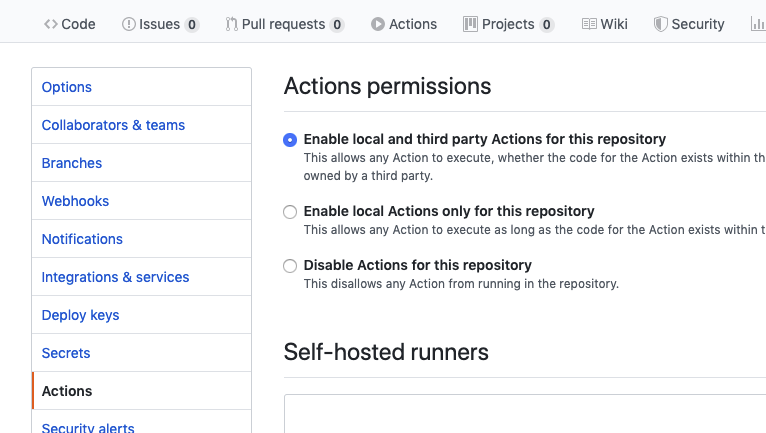This screenshot has height=433, width=766.
Task: Click the 'Actions permissions' heading
Action: [x=387, y=86]
